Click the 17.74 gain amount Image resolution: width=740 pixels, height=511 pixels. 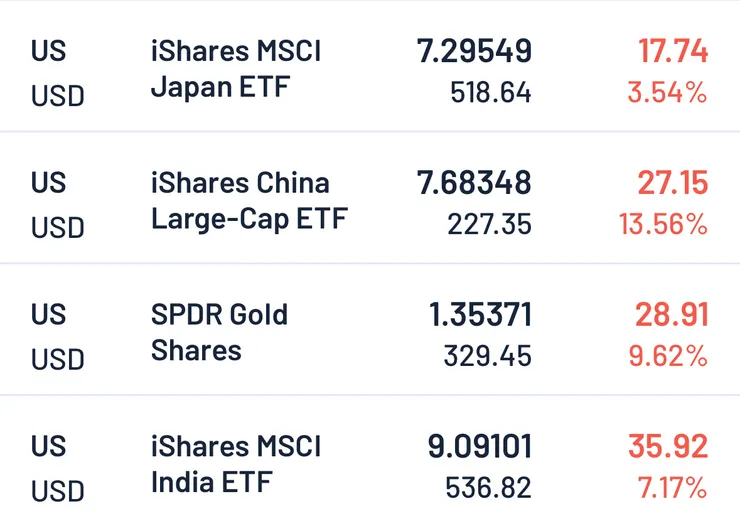(x=672, y=51)
